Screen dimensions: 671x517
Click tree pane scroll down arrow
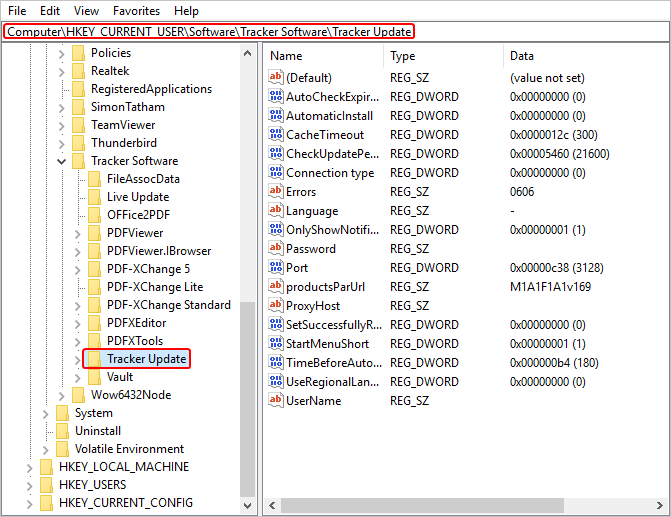[247, 505]
